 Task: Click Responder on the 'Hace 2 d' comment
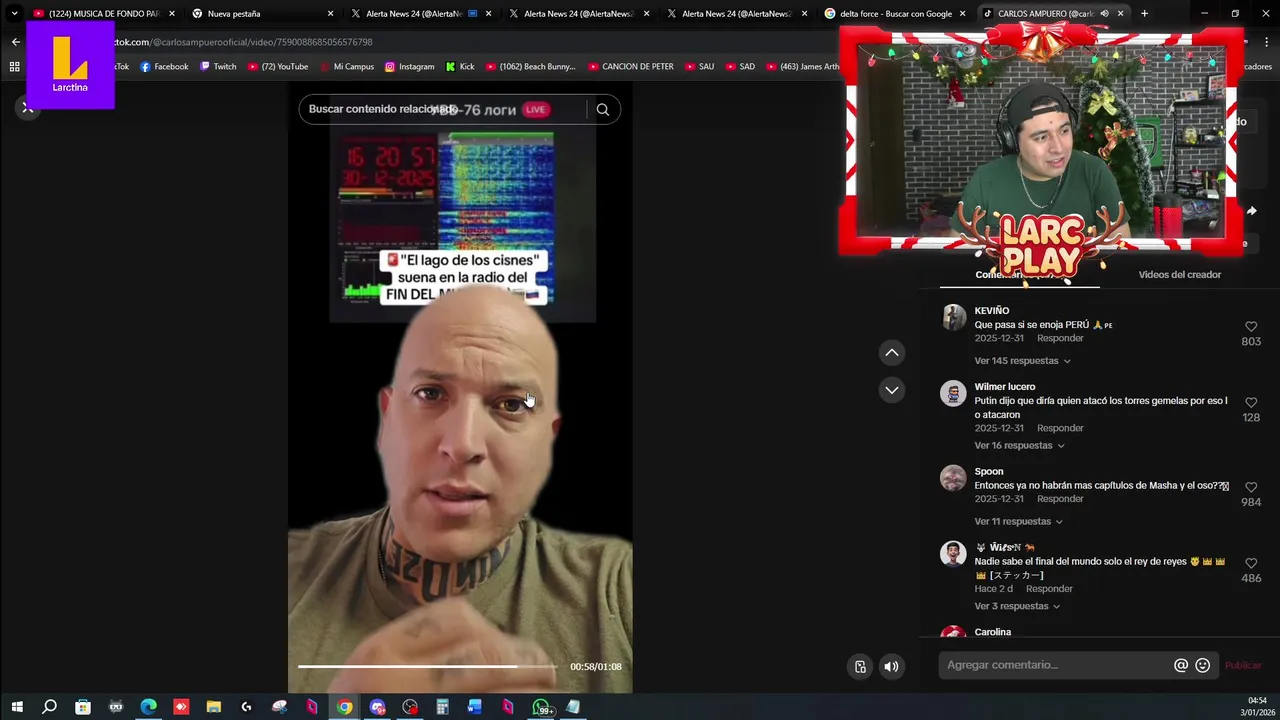[x=1049, y=589]
